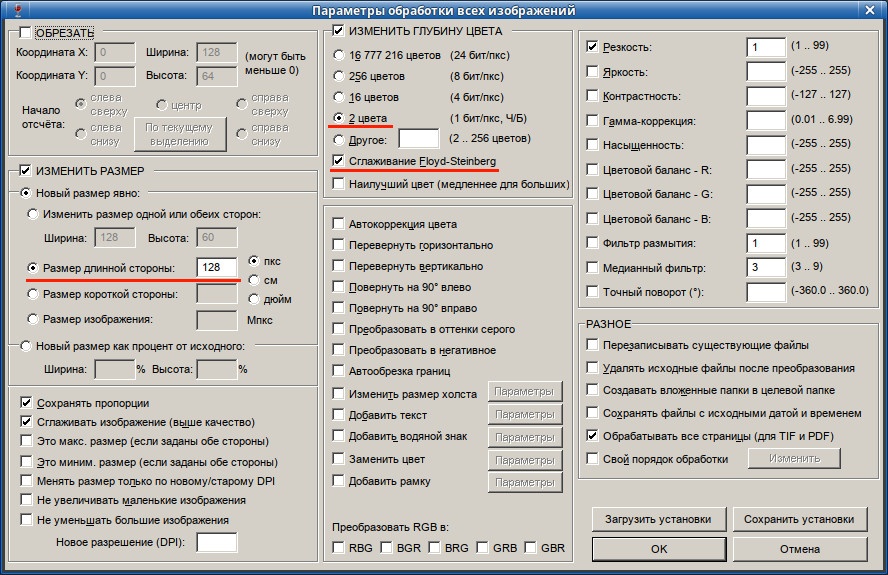Select the 2 цвета radio button

pos(339,118)
